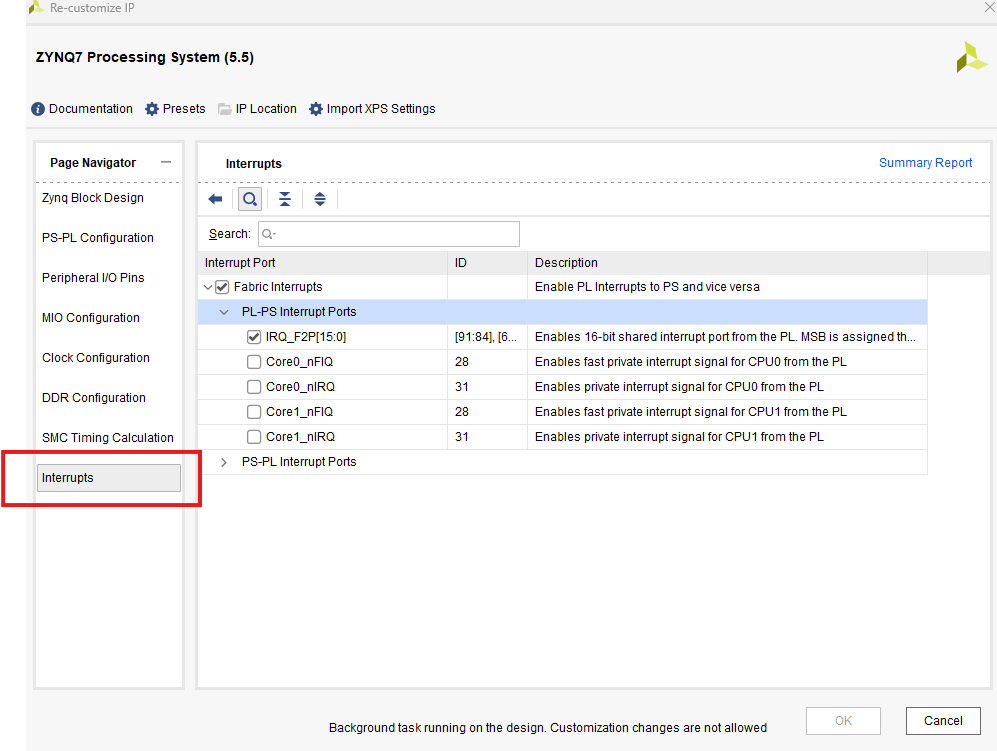
Task: Open Zynq Block Design page
Action: [93, 198]
